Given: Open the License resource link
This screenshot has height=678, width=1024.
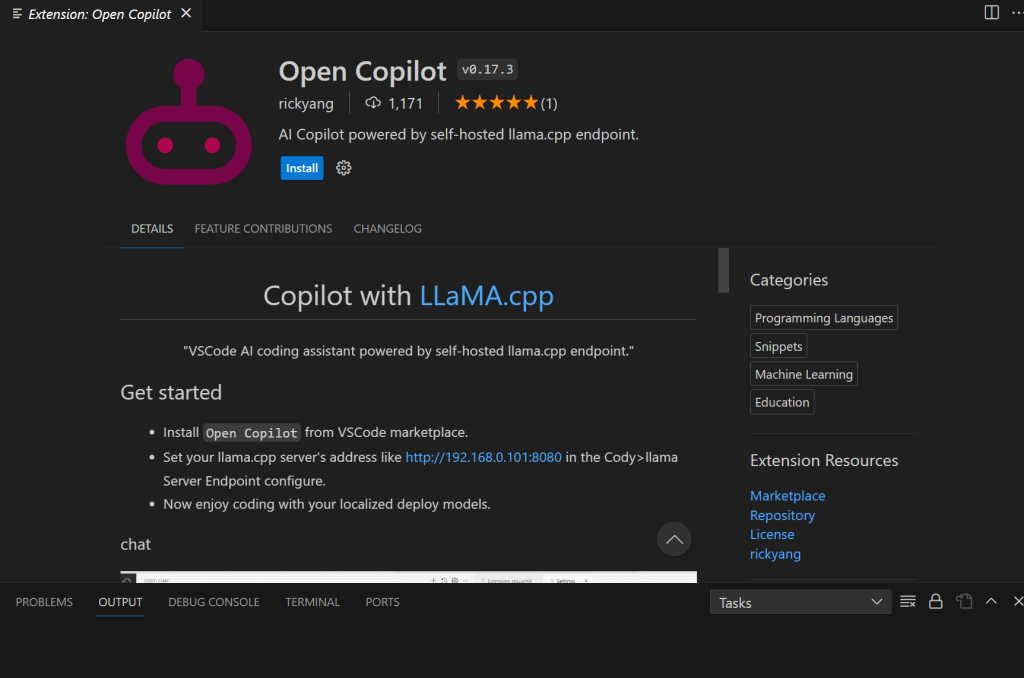Looking at the screenshot, I should pos(772,534).
